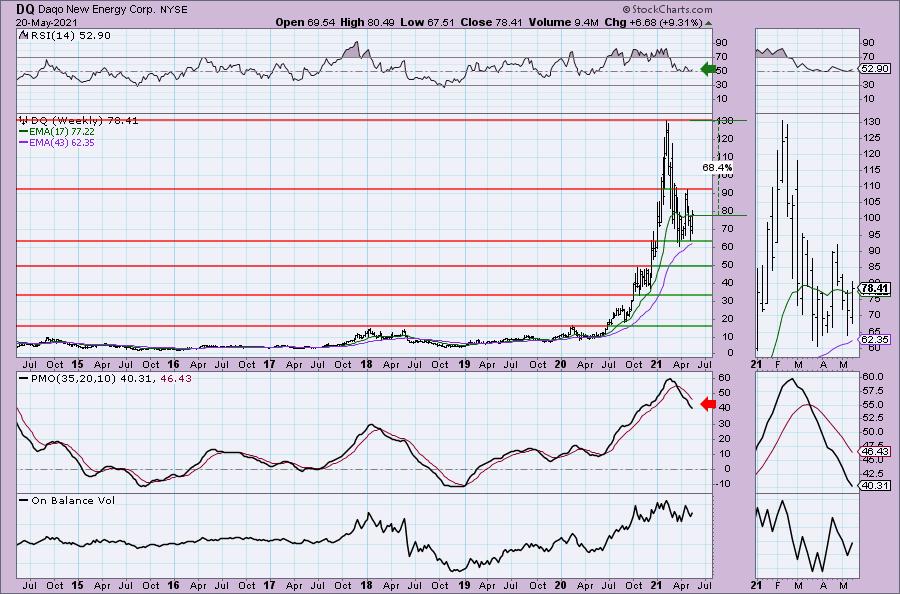Click the 68.4% measurement label
This screenshot has width=900, height=594.
pyautogui.click(x=717, y=168)
